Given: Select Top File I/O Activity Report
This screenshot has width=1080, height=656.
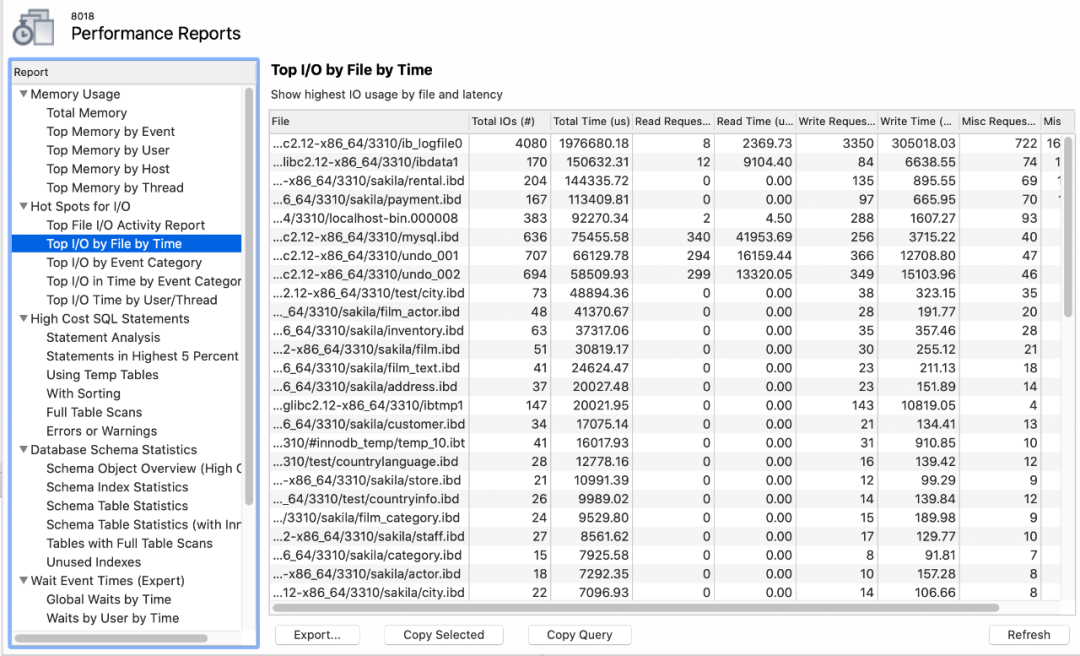Looking at the screenshot, I should (x=125, y=225).
